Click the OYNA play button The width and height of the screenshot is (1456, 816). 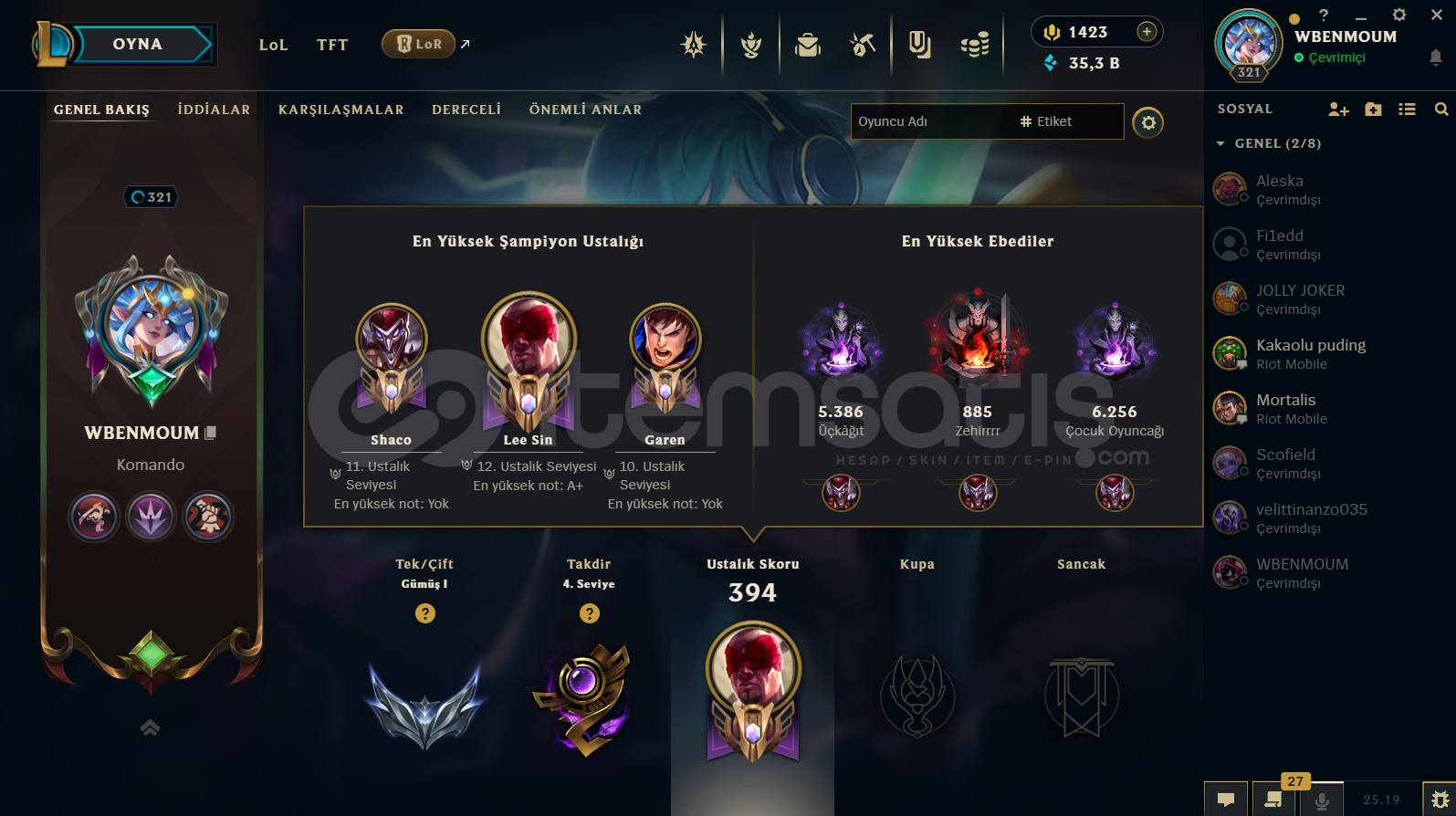(138, 44)
